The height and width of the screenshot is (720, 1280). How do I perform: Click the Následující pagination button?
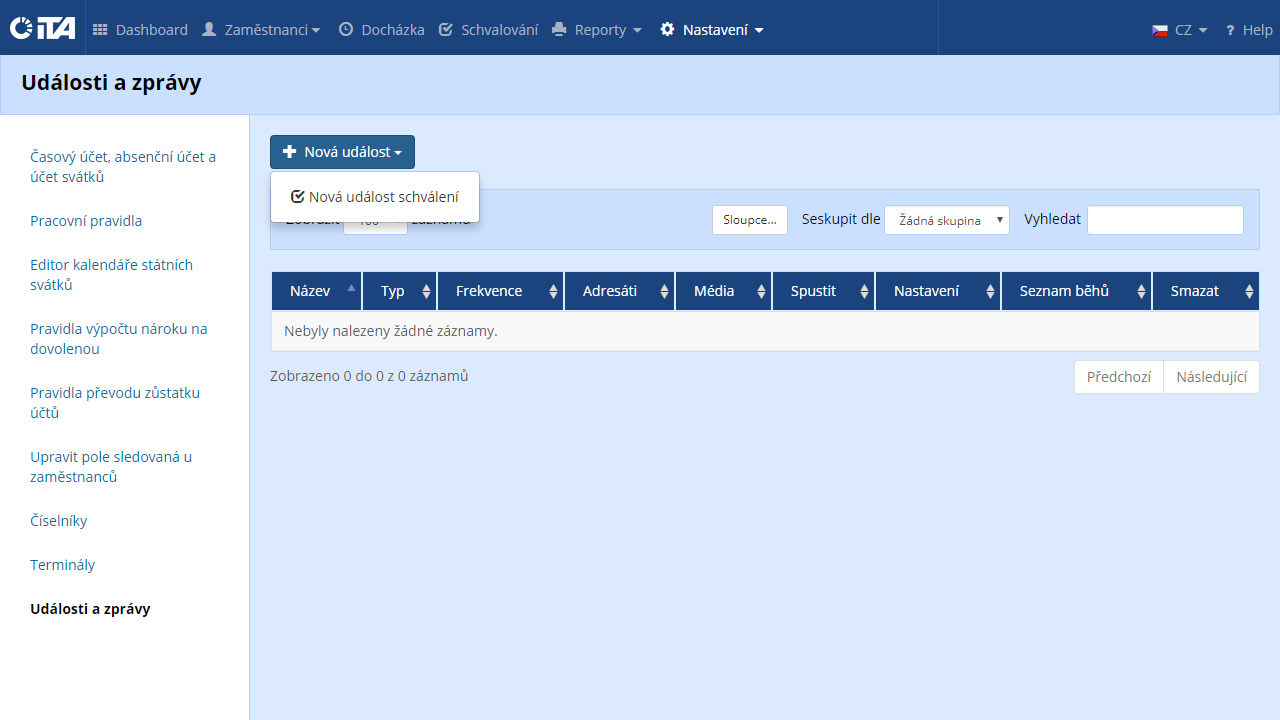pos(1211,377)
